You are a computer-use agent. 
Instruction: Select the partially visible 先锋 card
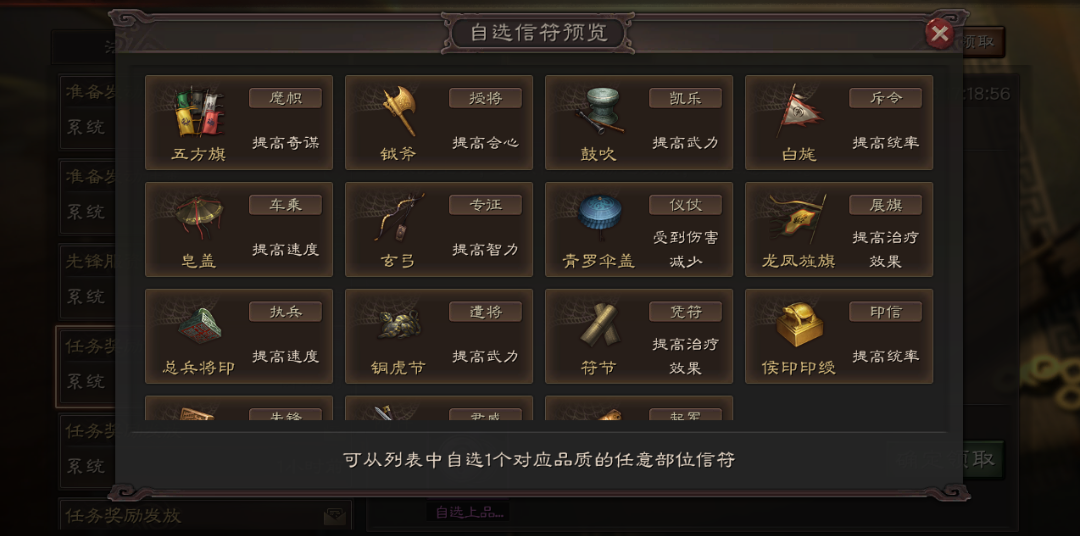coord(239,408)
